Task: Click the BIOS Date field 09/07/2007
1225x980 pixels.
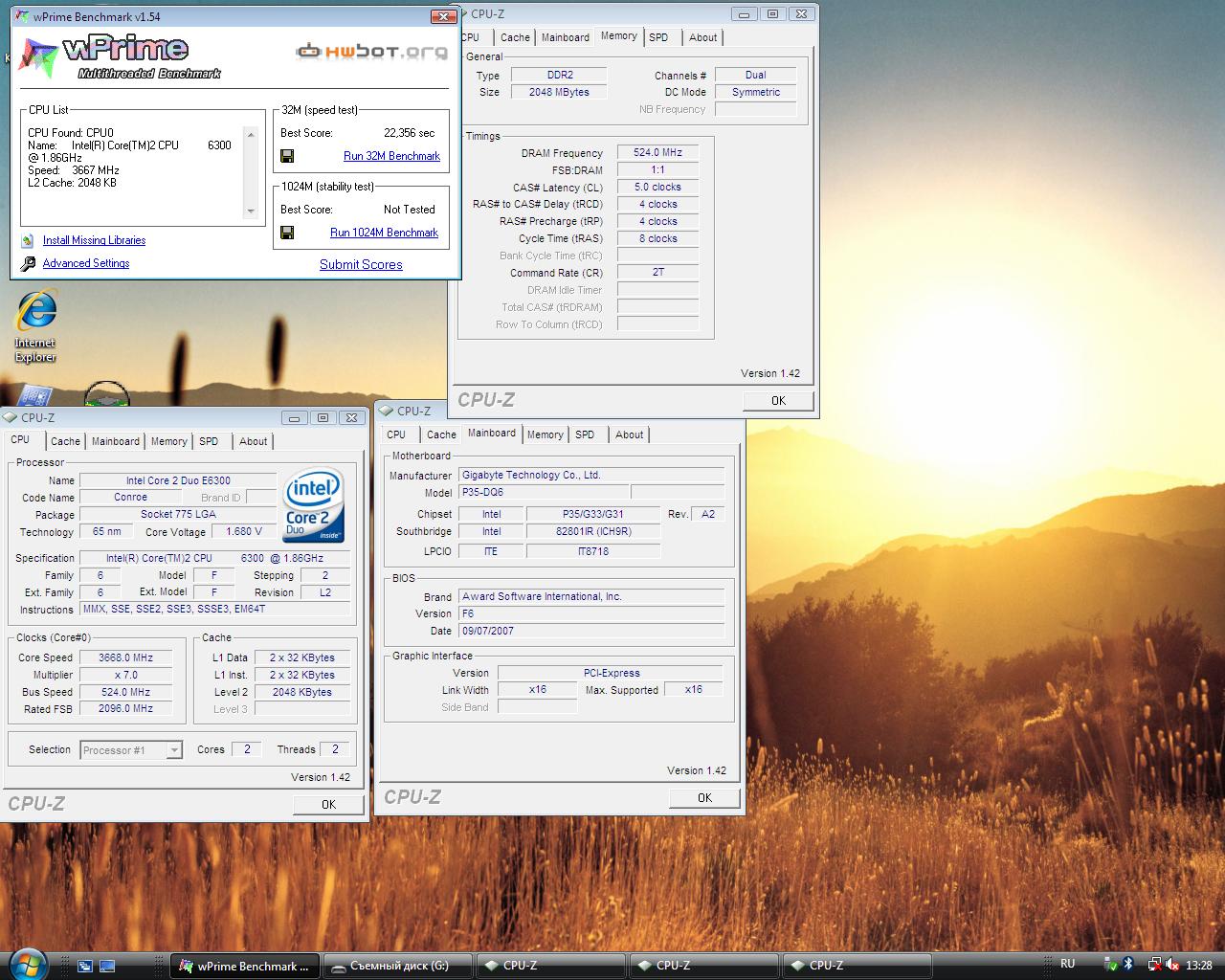Action: pyautogui.click(x=590, y=631)
